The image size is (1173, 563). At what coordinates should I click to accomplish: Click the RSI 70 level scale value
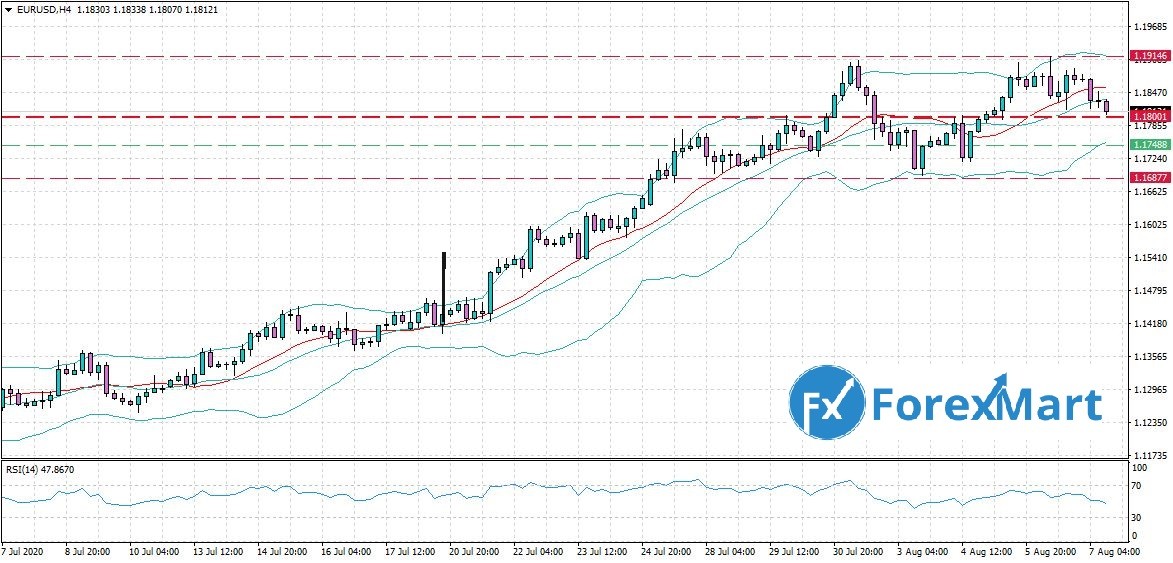(x=1137, y=486)
